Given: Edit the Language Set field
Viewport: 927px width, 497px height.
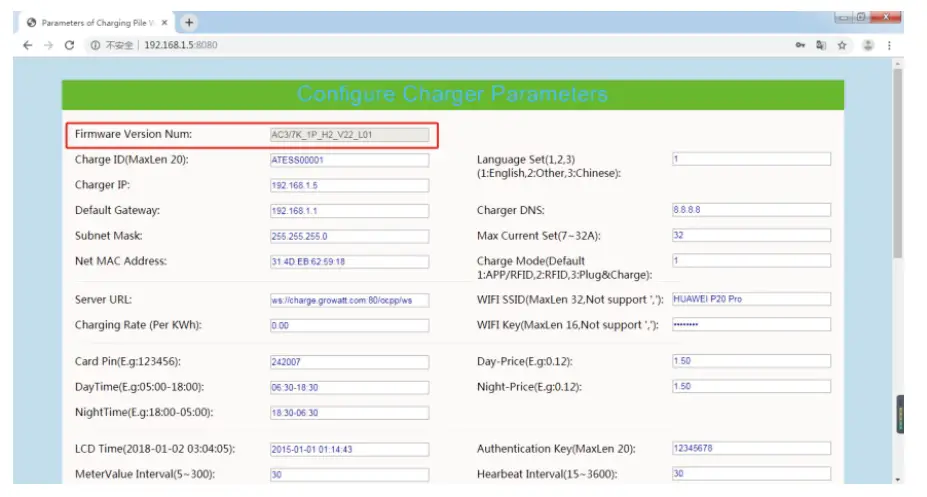Looking at the screenshot, I should 751,159.
